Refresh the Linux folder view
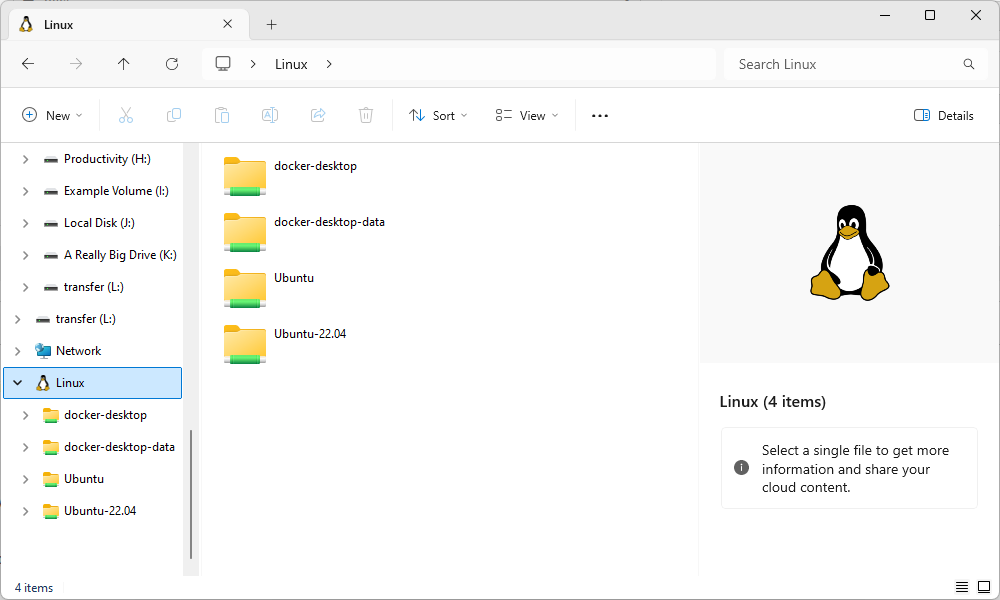This screenshot has height=600, width=1000. [x=172, y=64]
